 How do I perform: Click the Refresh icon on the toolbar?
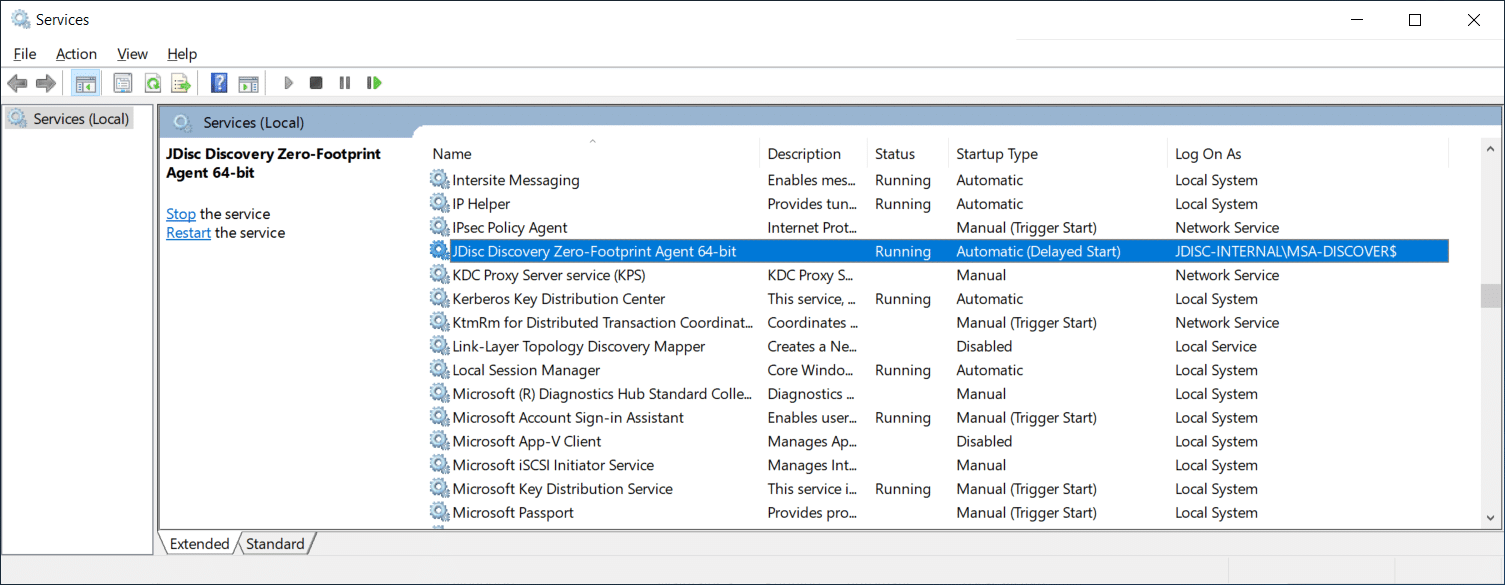point(152,82)
